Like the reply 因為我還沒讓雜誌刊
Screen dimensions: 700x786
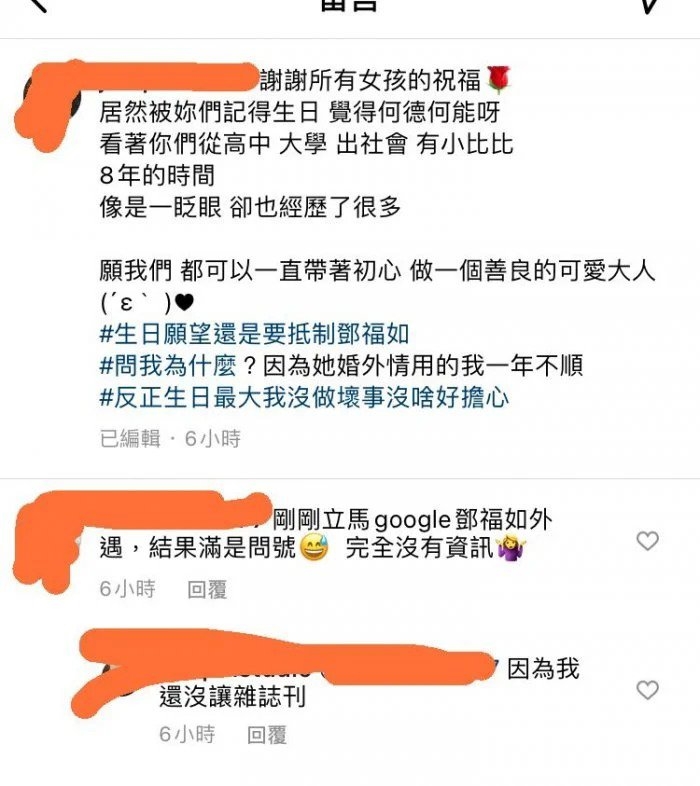coord(647,690)
